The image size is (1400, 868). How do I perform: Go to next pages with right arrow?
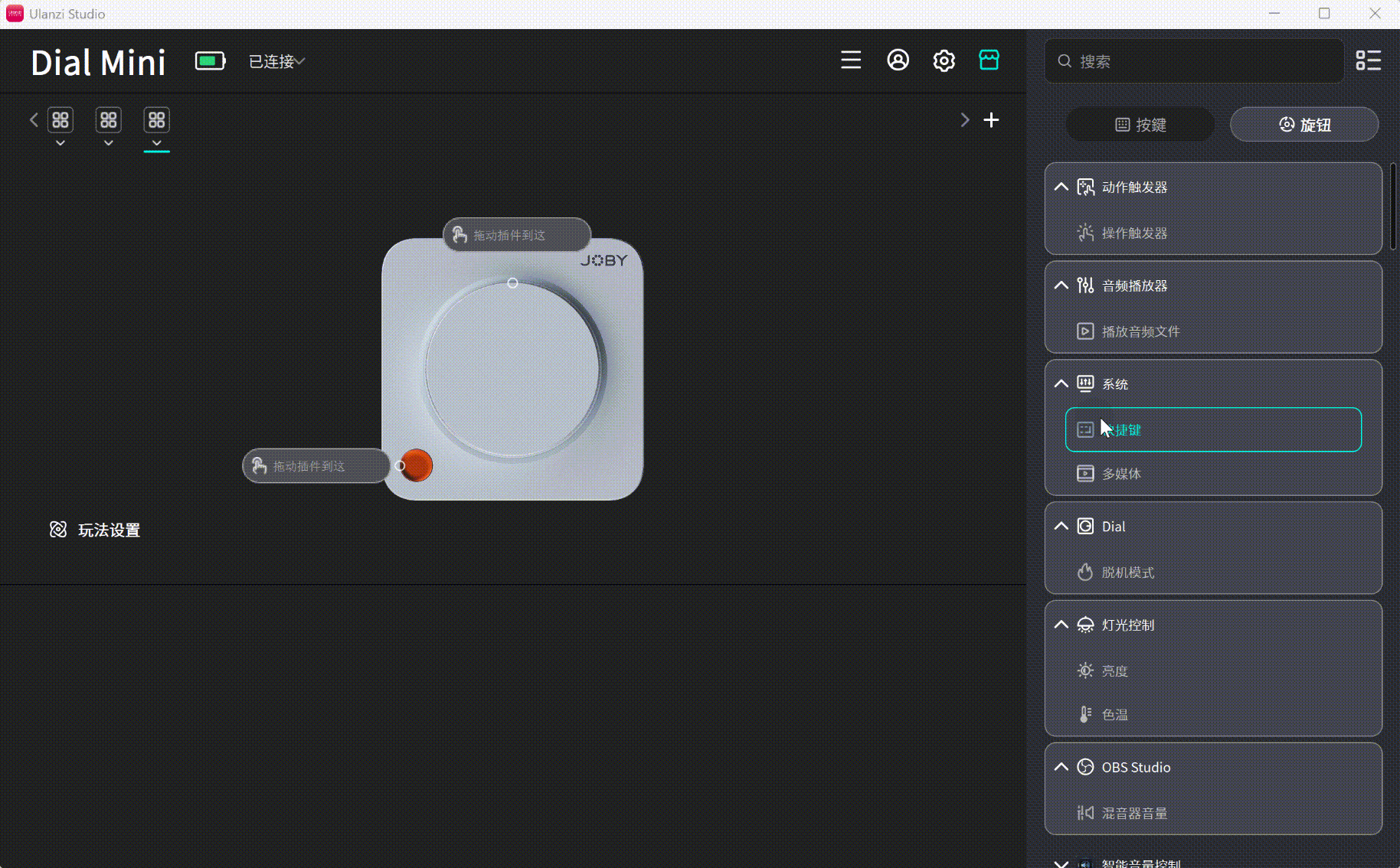[964, 120]
